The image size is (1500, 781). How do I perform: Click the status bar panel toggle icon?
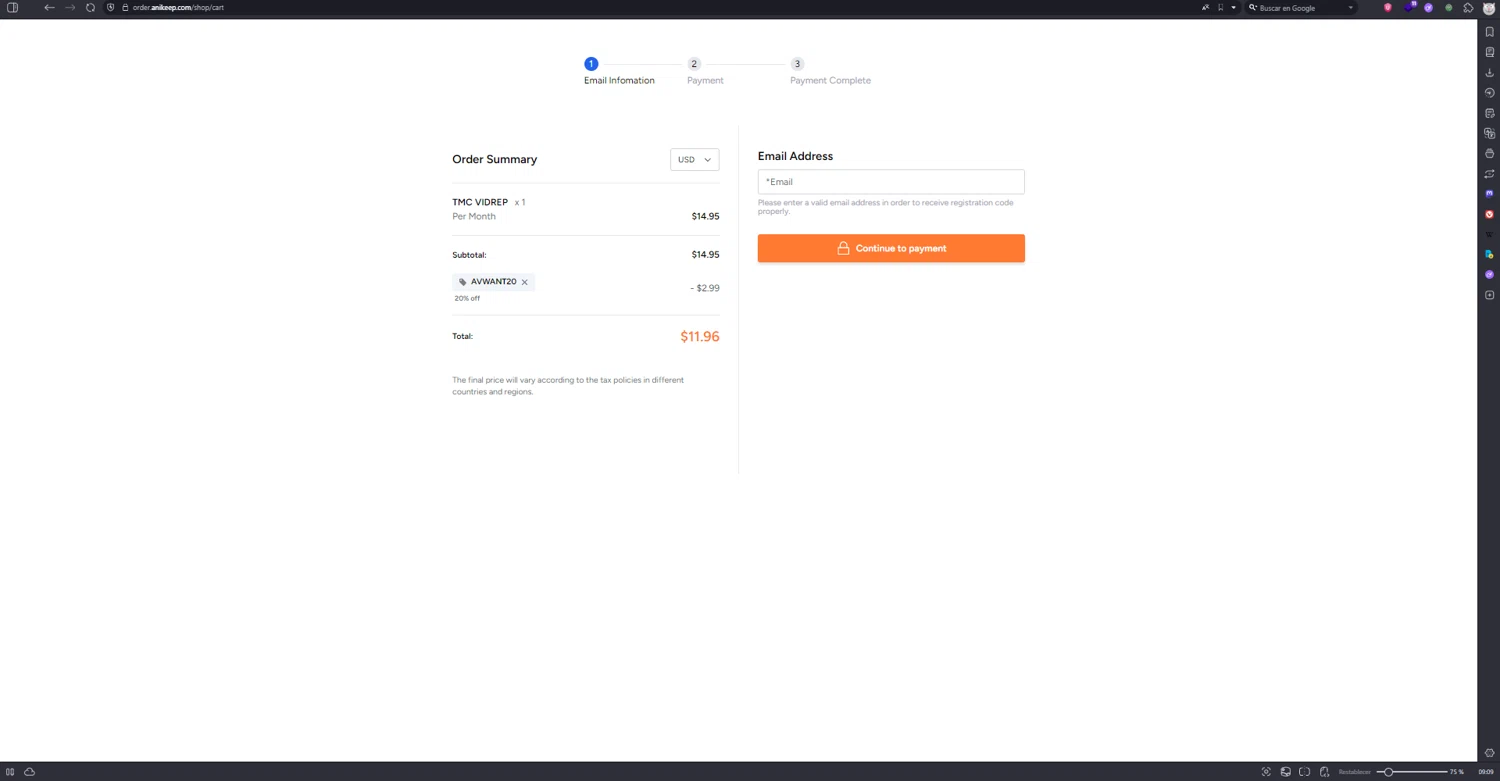(x=10, y=772)
